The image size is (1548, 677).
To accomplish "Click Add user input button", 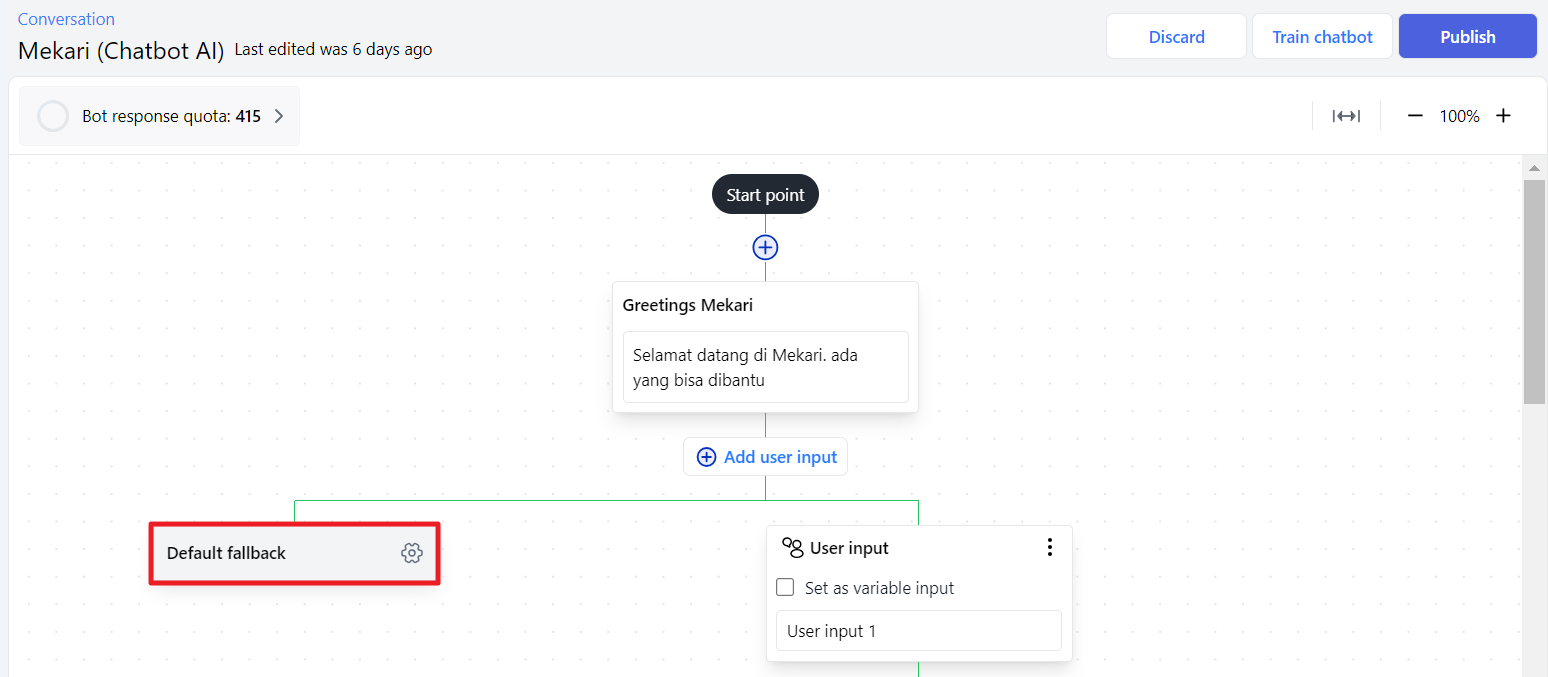I will point(765,457).
